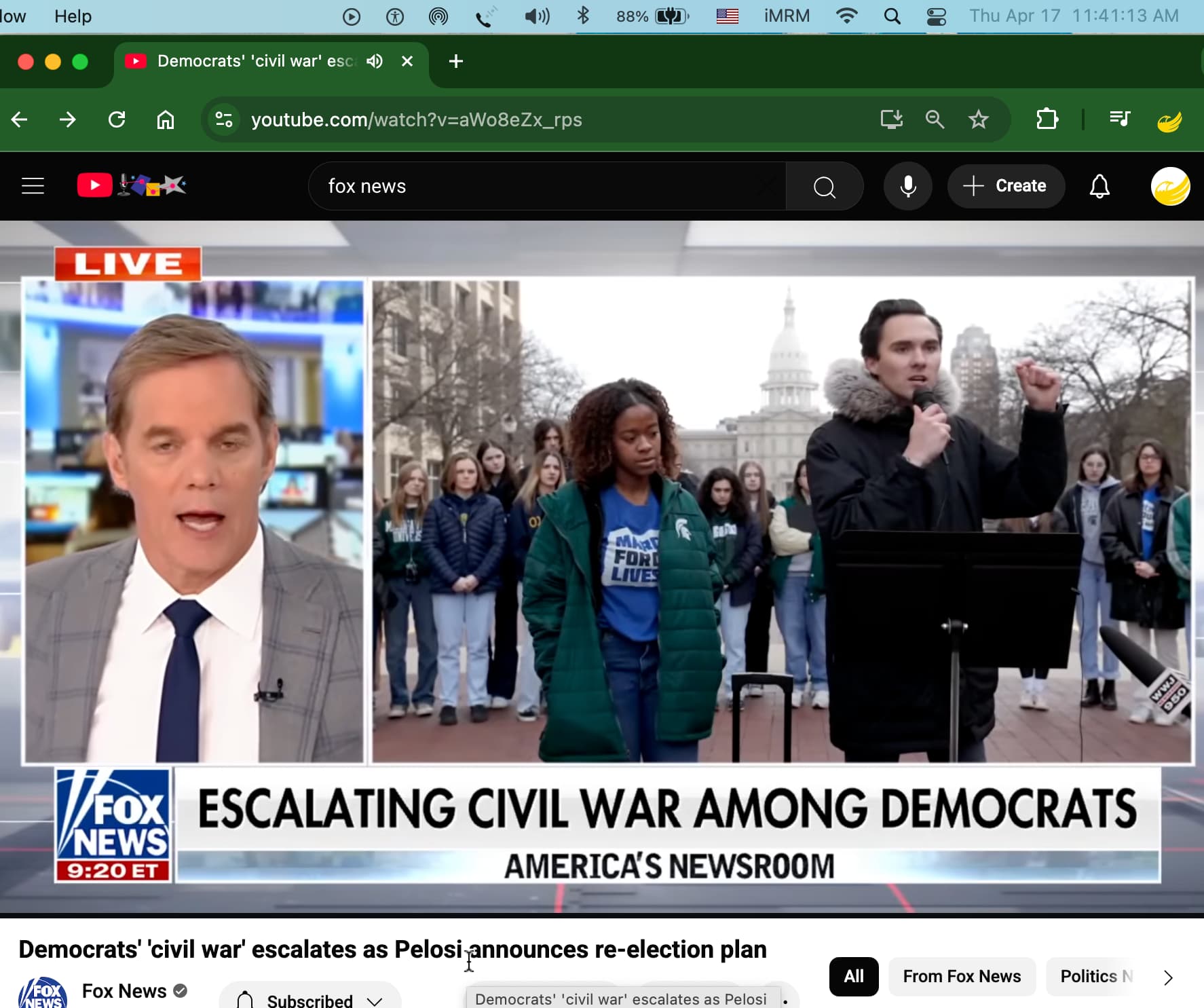Open the YouTube hamburger guide menu
Image resolution: width=1204 pixels, height=1008 pixels.
coord(33,186)
